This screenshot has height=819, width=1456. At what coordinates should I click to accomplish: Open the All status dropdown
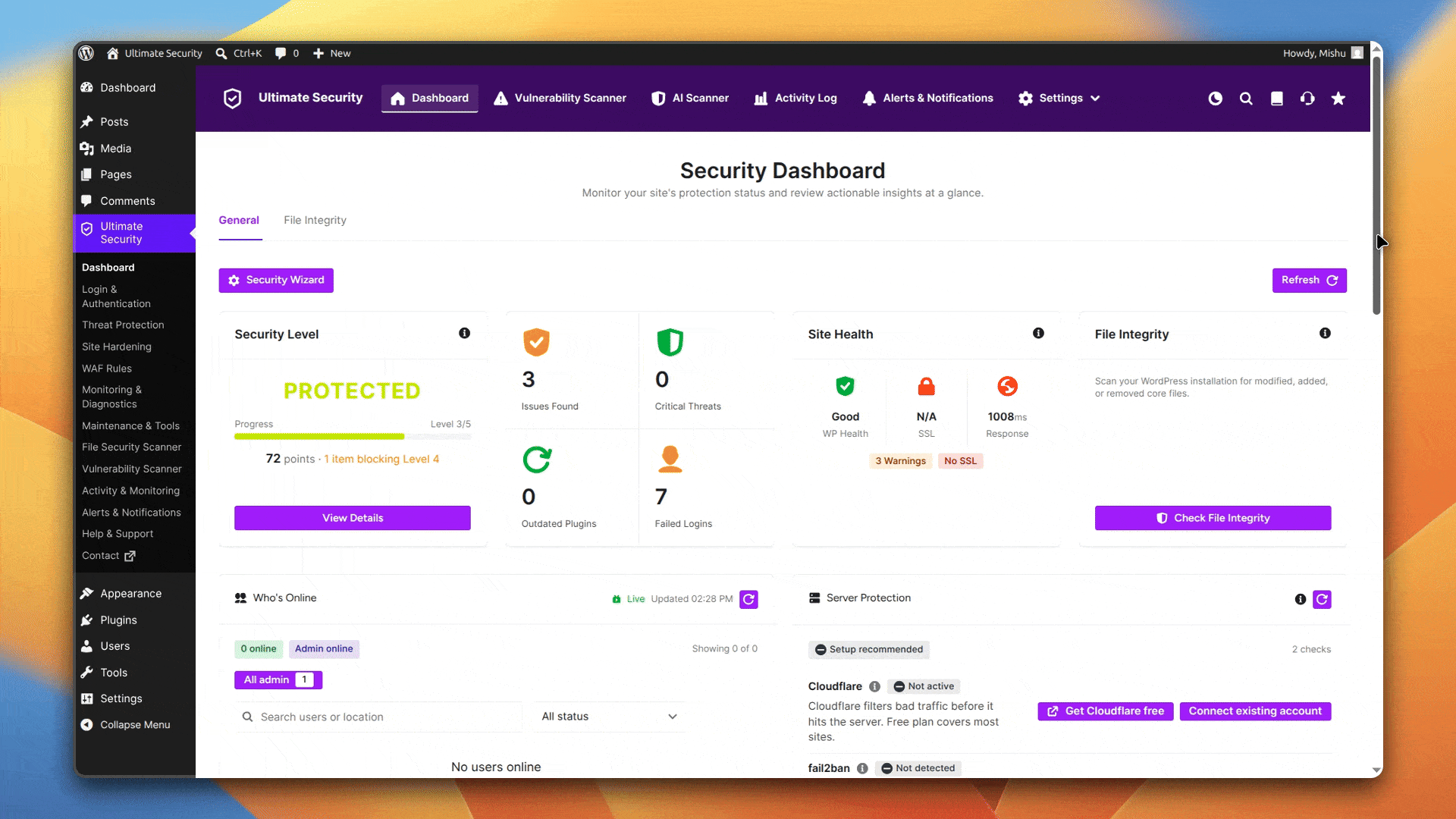tap(609, 717)
